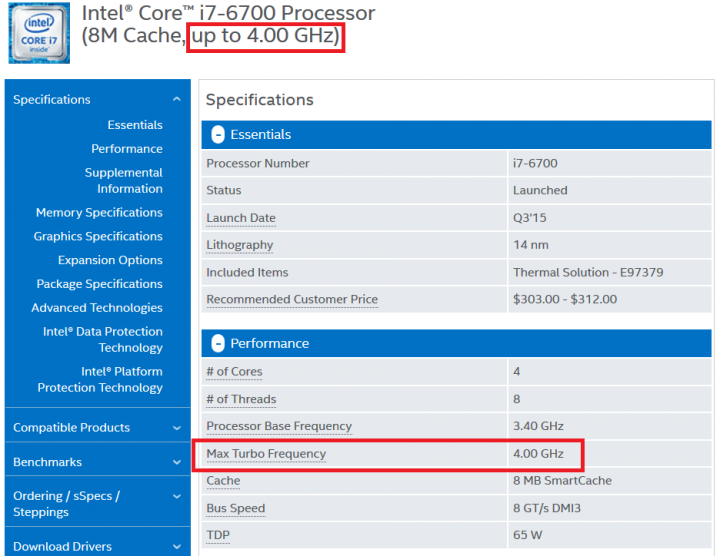The width and height of the screenshot is (720, 556).
Task: Click the TDP definition link
Action: pyautogui.click(x=218, y=535)
